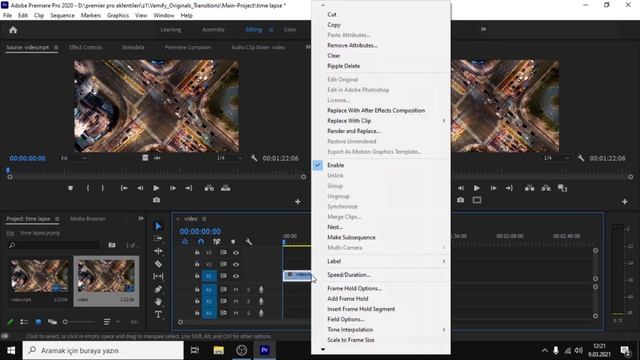Expand Replace With Clip submenu
Viewport: 640px width, 360px height.
[x=444, y=121]
